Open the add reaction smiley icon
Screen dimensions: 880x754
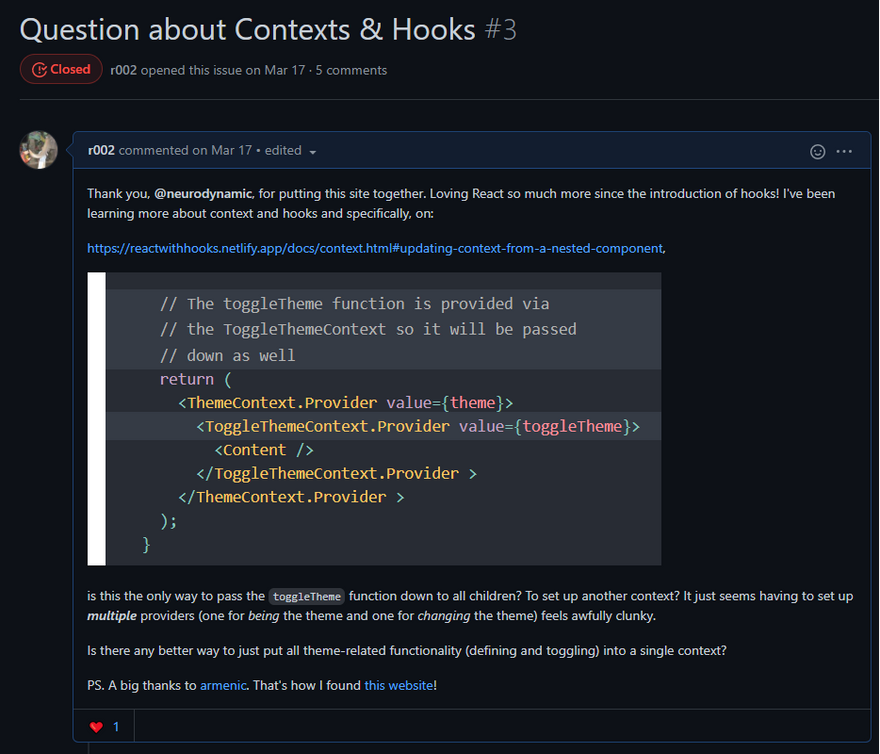coord(817,152)
